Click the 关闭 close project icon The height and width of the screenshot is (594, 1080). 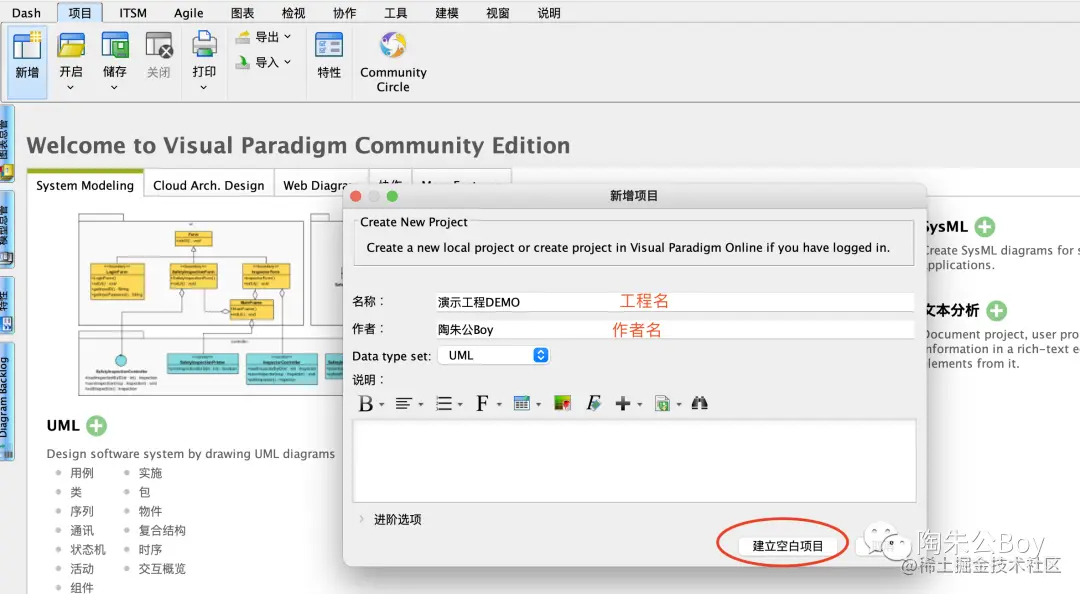click(x=158, y=45)
